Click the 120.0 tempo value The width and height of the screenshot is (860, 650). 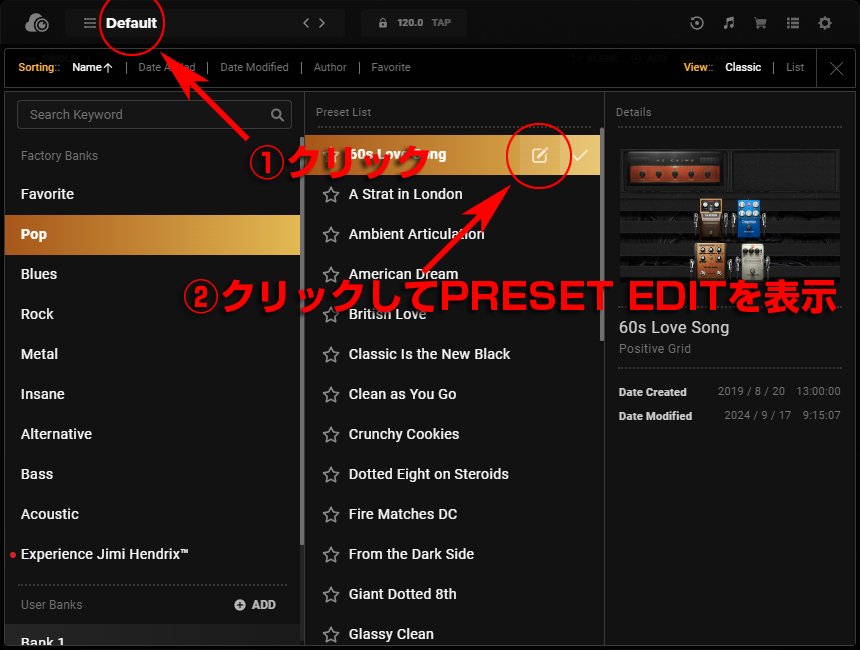[x=410, y=23]
